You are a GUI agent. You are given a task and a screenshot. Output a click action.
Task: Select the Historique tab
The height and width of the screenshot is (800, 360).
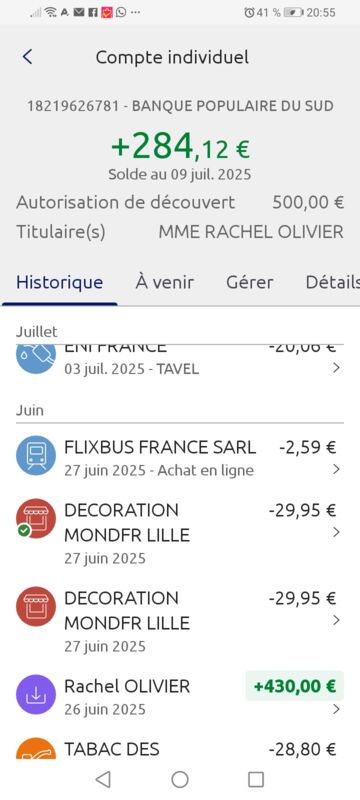[60, 282]
